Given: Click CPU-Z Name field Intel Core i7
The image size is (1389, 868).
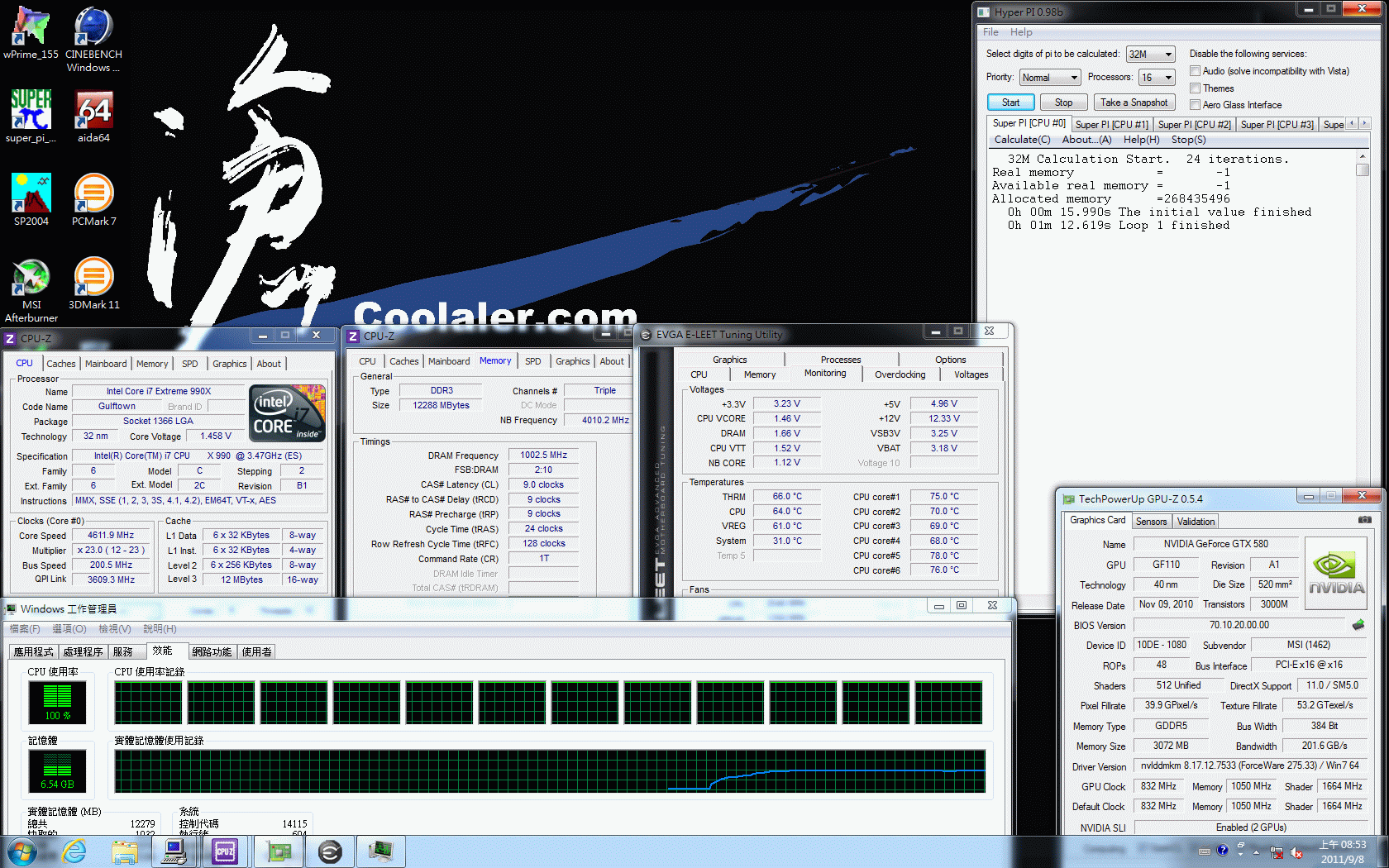Looking at the screenshot, I should (x=158, y=392).
